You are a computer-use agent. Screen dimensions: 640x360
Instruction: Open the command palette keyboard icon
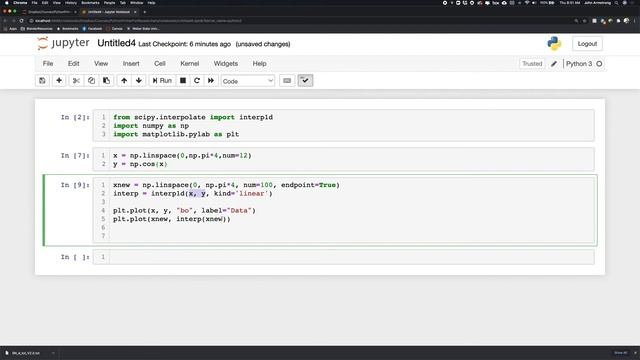pos(287,80)
